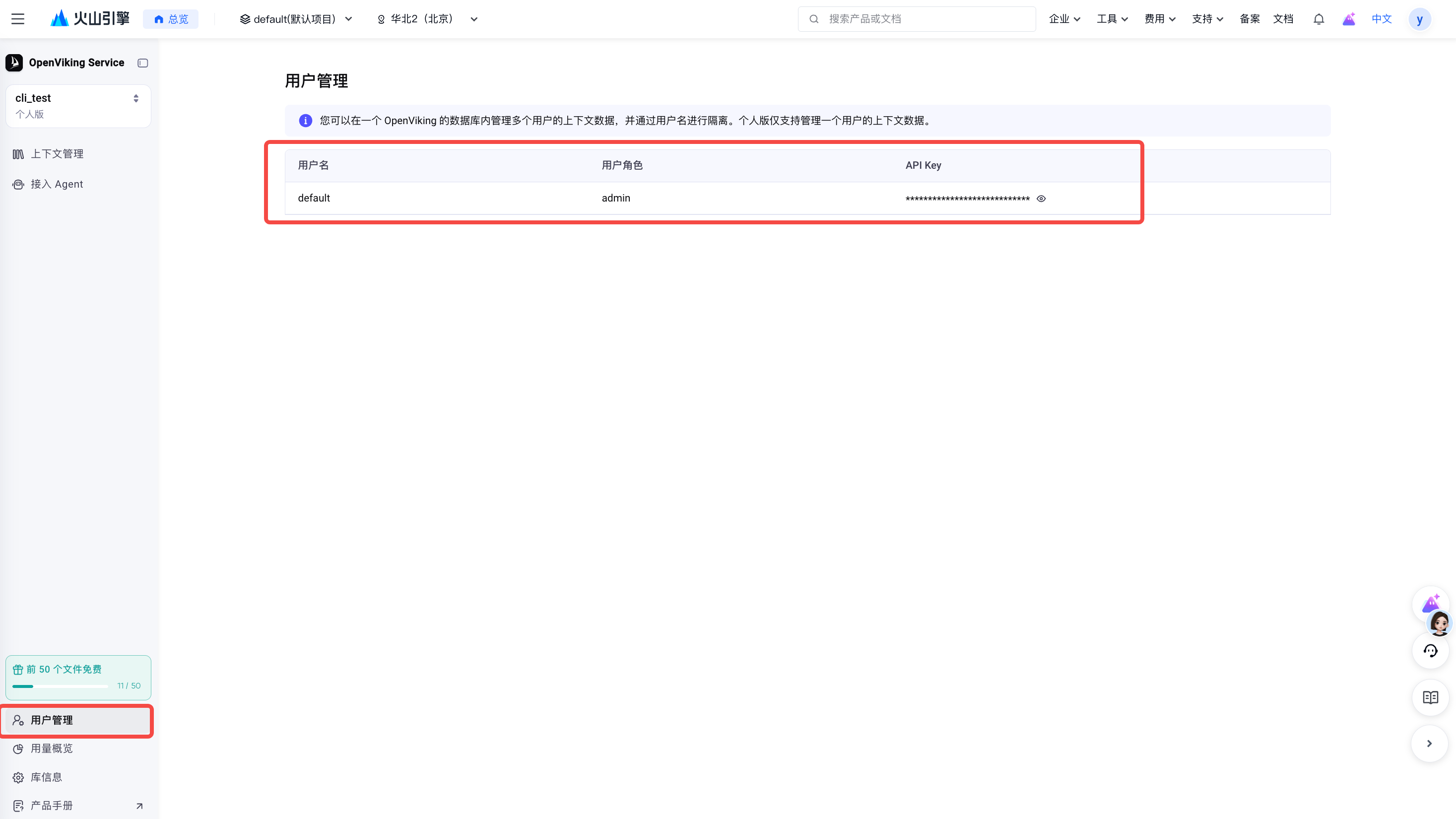Click the 前 50 个文件免费 quota card

78,677
